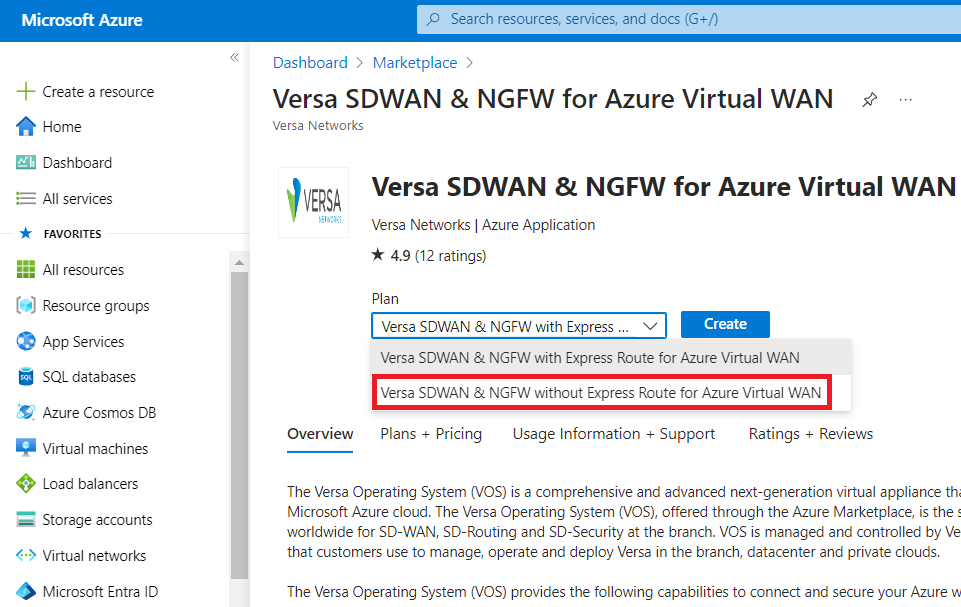Viewport: 961px width, 607px height.
Task: Click the Versa Networks publisher subtitle
Action: (x=317, y=126)
